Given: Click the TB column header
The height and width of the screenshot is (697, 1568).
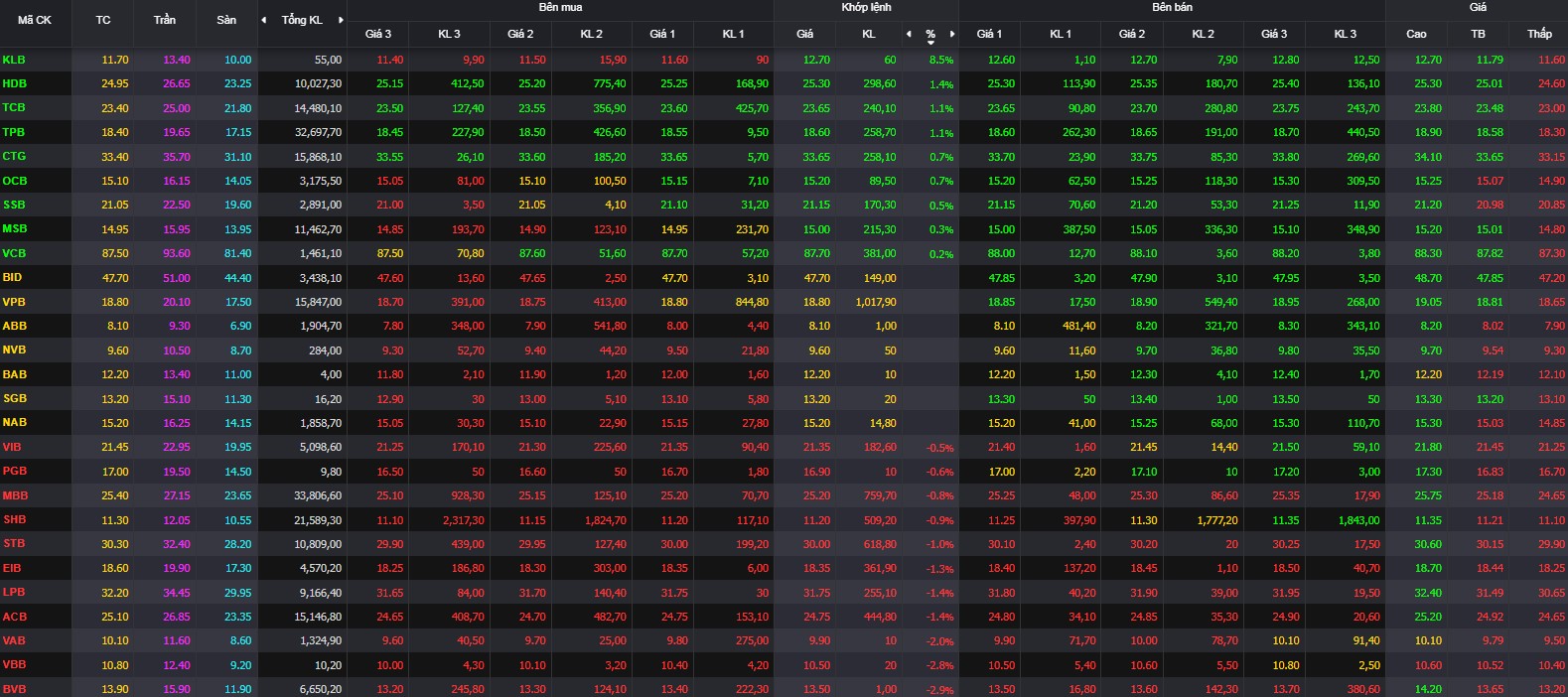Looking at the screenshot, I should [x=1478, y=34].
